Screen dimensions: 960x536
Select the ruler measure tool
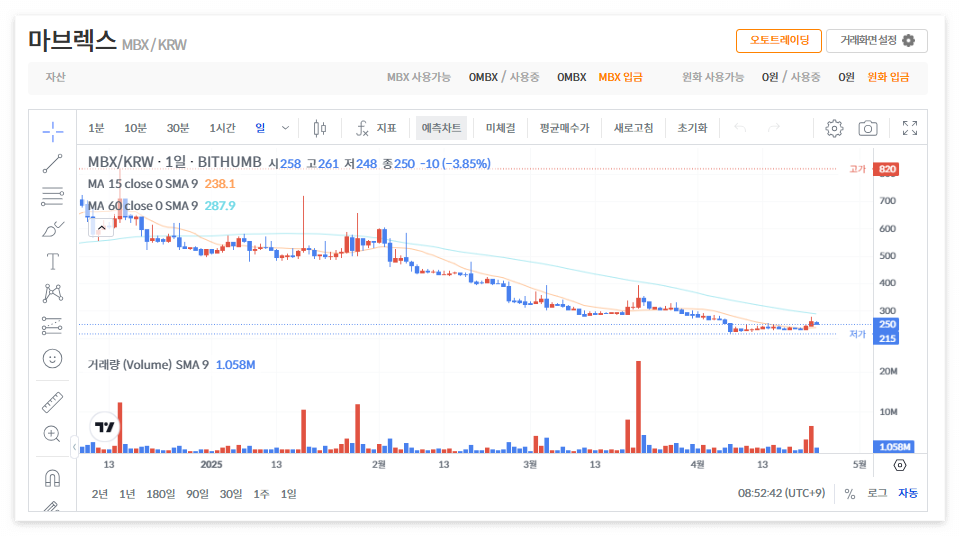(53, 402)
